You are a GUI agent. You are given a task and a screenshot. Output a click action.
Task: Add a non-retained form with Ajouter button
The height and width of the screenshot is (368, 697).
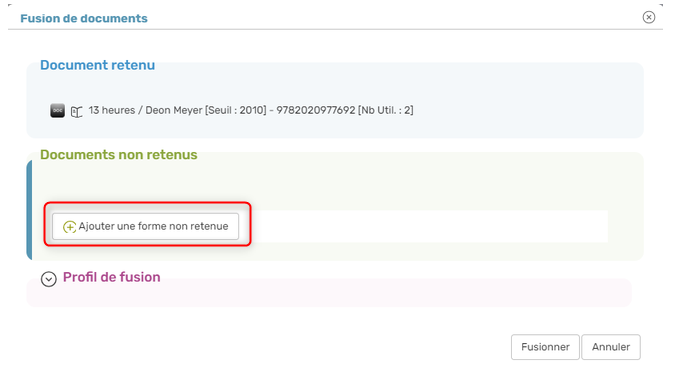(145, 227)
